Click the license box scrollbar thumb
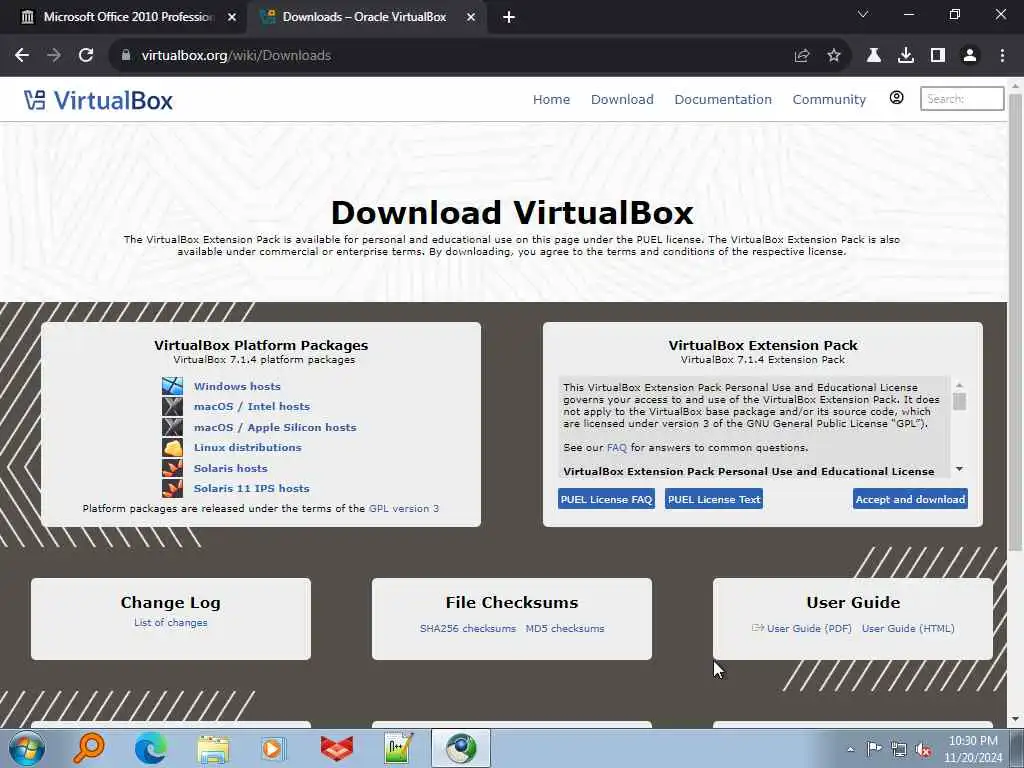Screen dimensions: 1024x768 959,401
